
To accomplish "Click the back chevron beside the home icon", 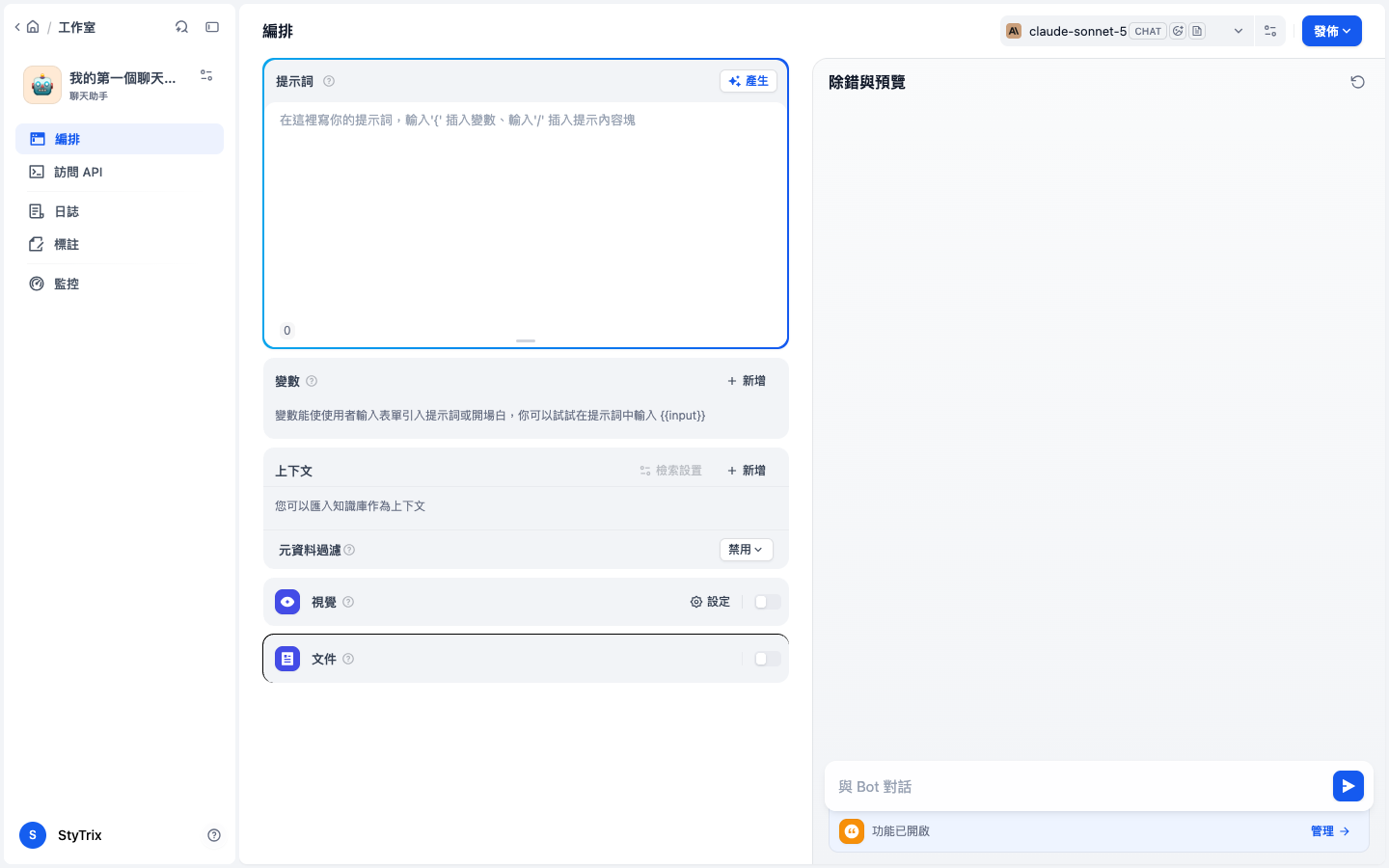I will (x=17, y=27).
